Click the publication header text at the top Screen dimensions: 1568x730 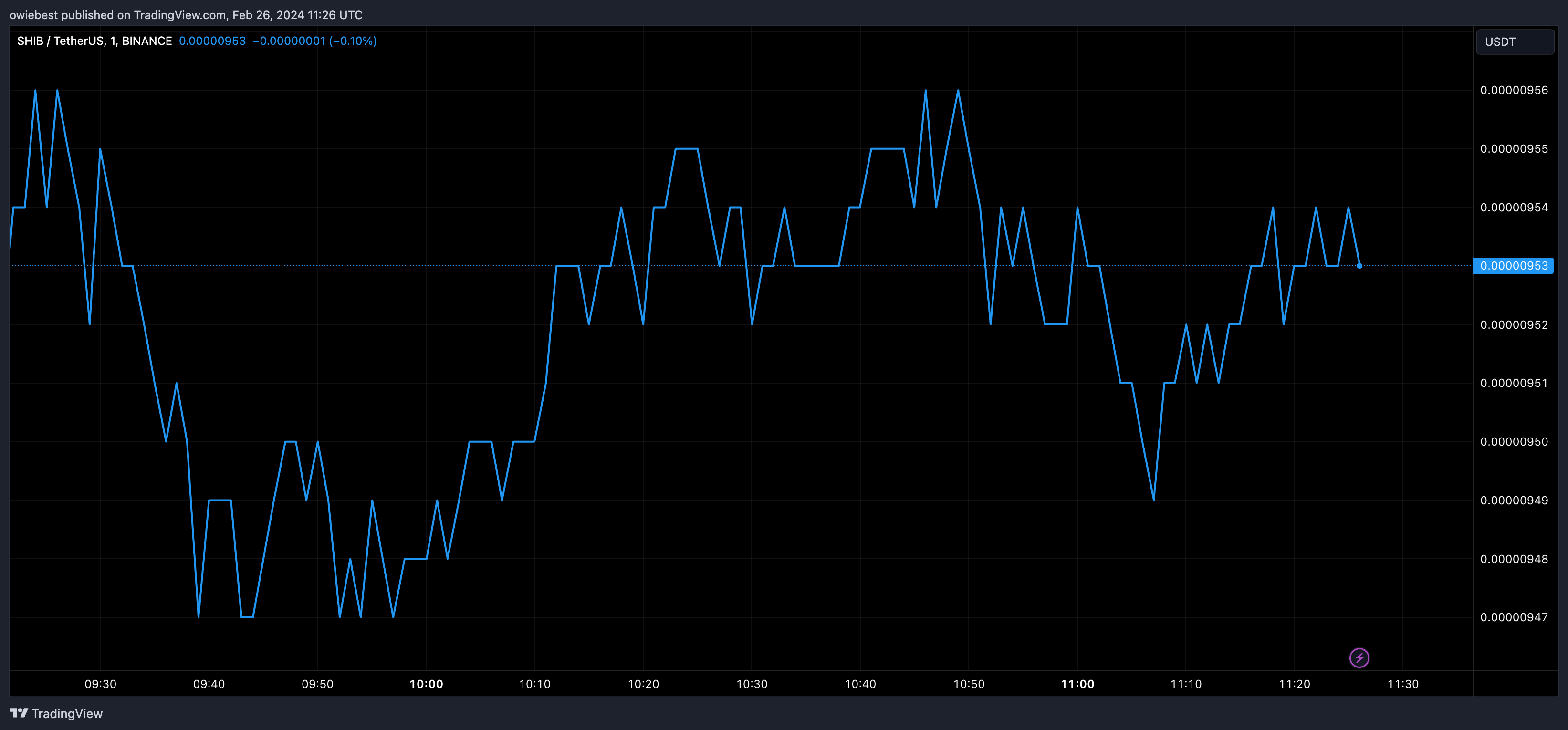click(186, 15)
